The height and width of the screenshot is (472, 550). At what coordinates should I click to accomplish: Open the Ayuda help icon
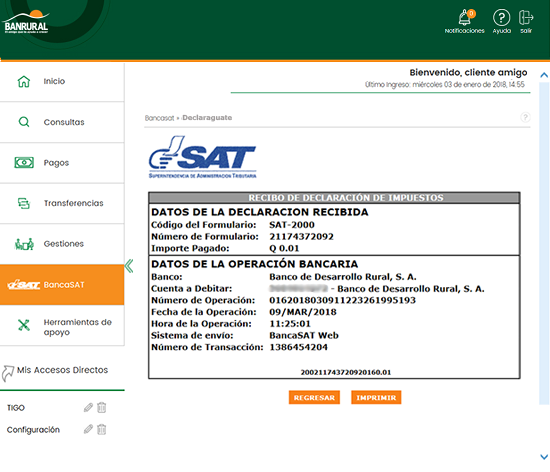pos(501,17)
